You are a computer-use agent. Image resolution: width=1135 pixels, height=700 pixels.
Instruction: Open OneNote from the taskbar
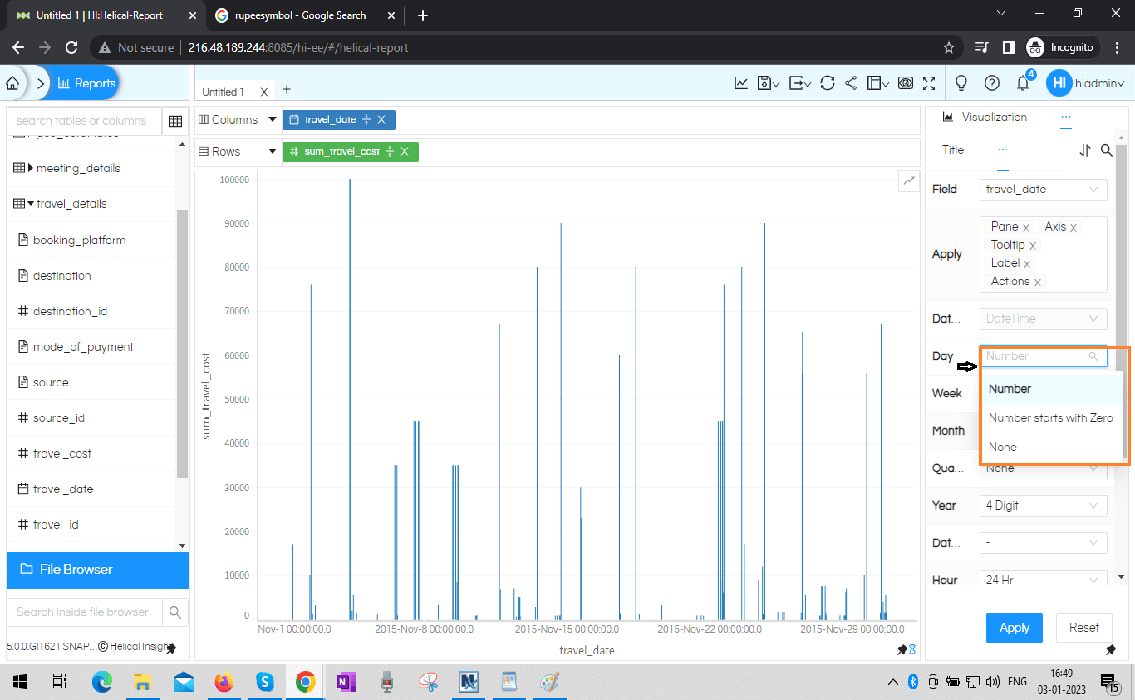(x=346, y=682)
